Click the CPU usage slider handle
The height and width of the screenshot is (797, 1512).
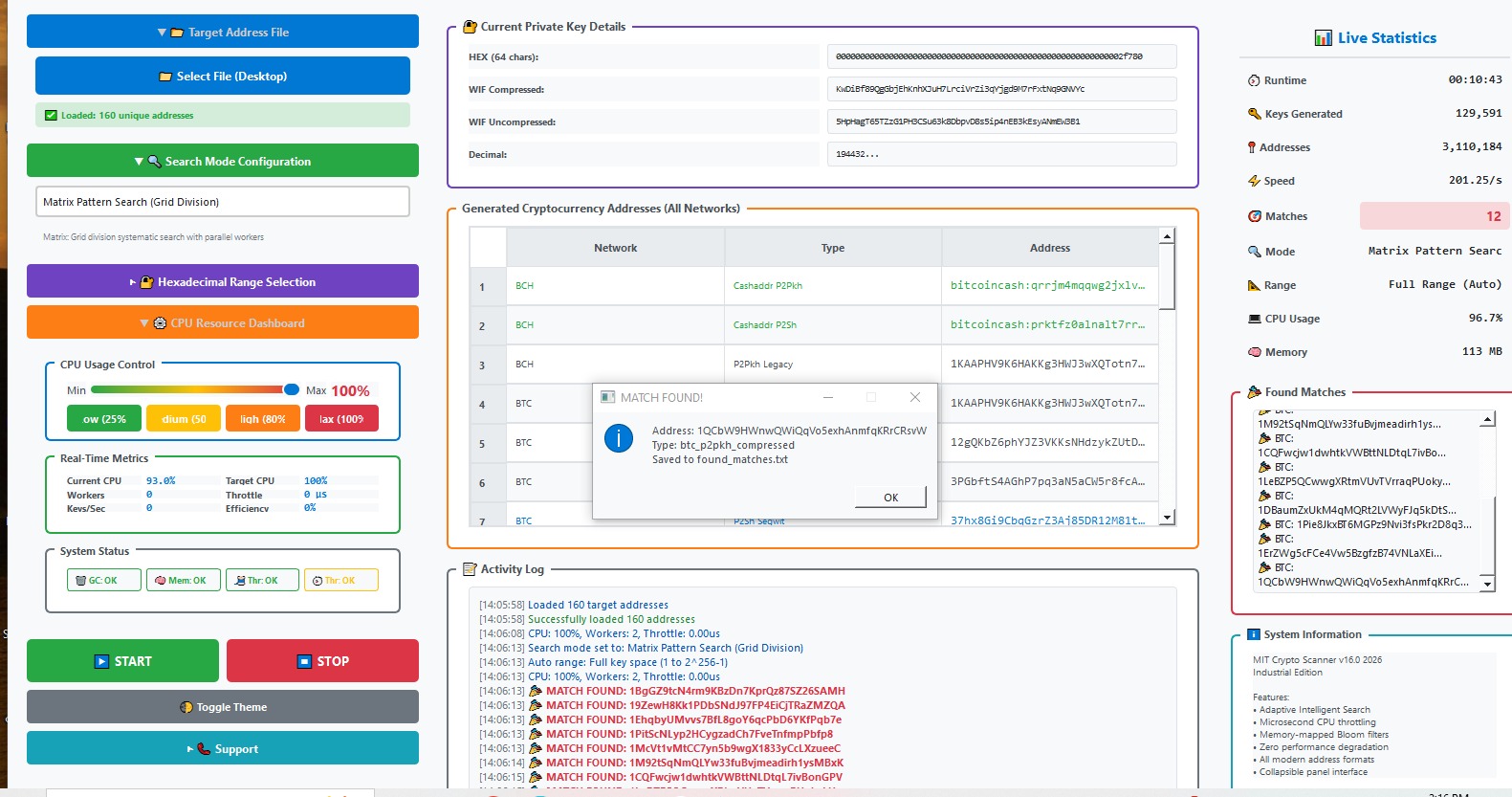[x=291, y=389]
